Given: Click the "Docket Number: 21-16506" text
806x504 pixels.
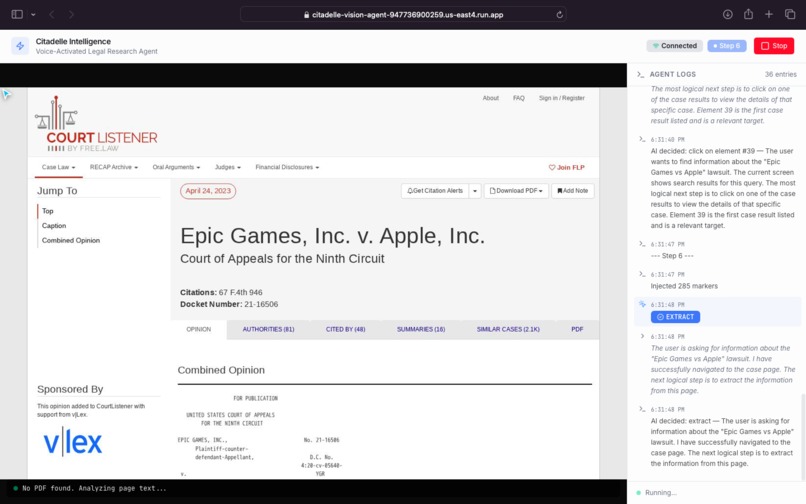Looking at the screenshot, I should 229,304.
